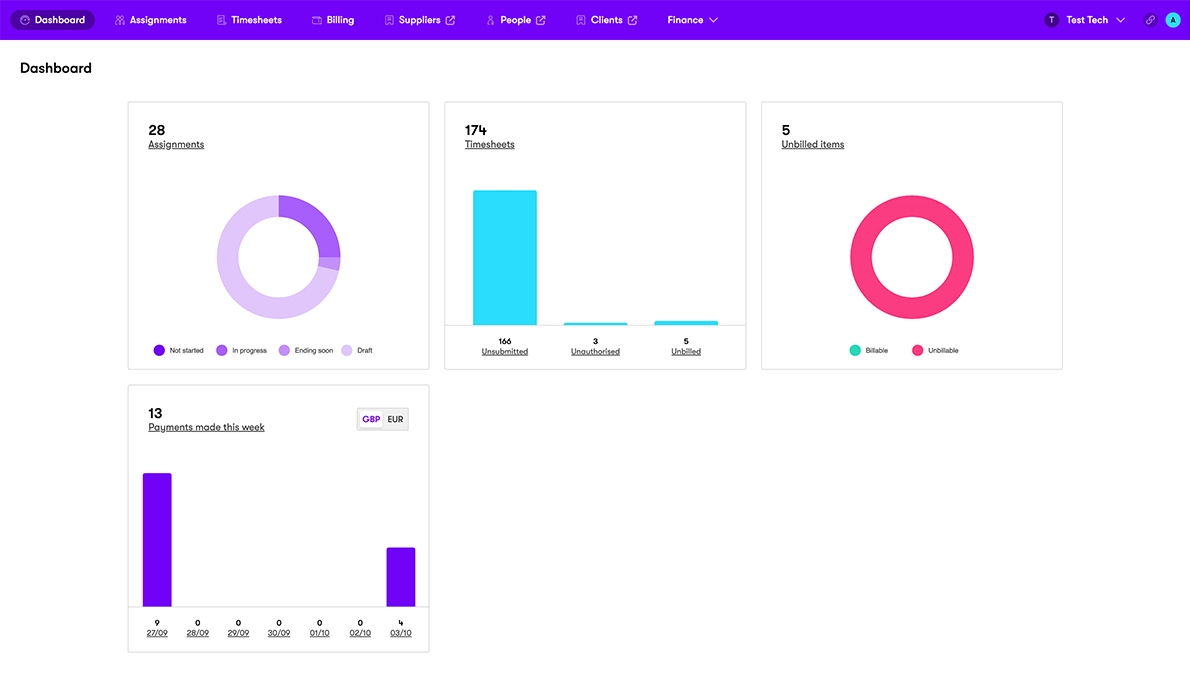This screenshot has height=675, width=1190.
Task: Click the Assignments people icon in navbar
Action: tap(120, 20)
